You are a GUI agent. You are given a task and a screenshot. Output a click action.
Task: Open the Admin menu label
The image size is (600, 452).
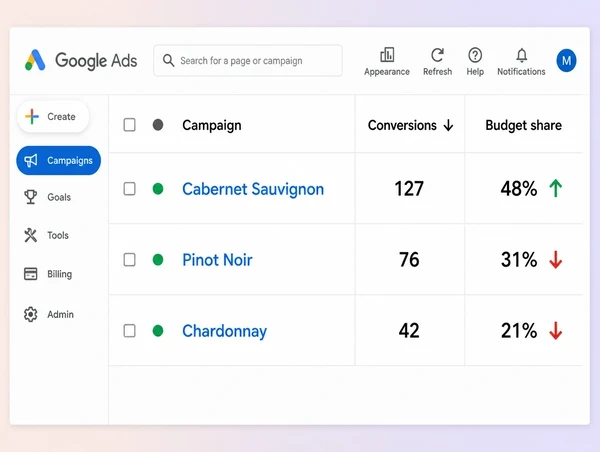tap(60, 314)
